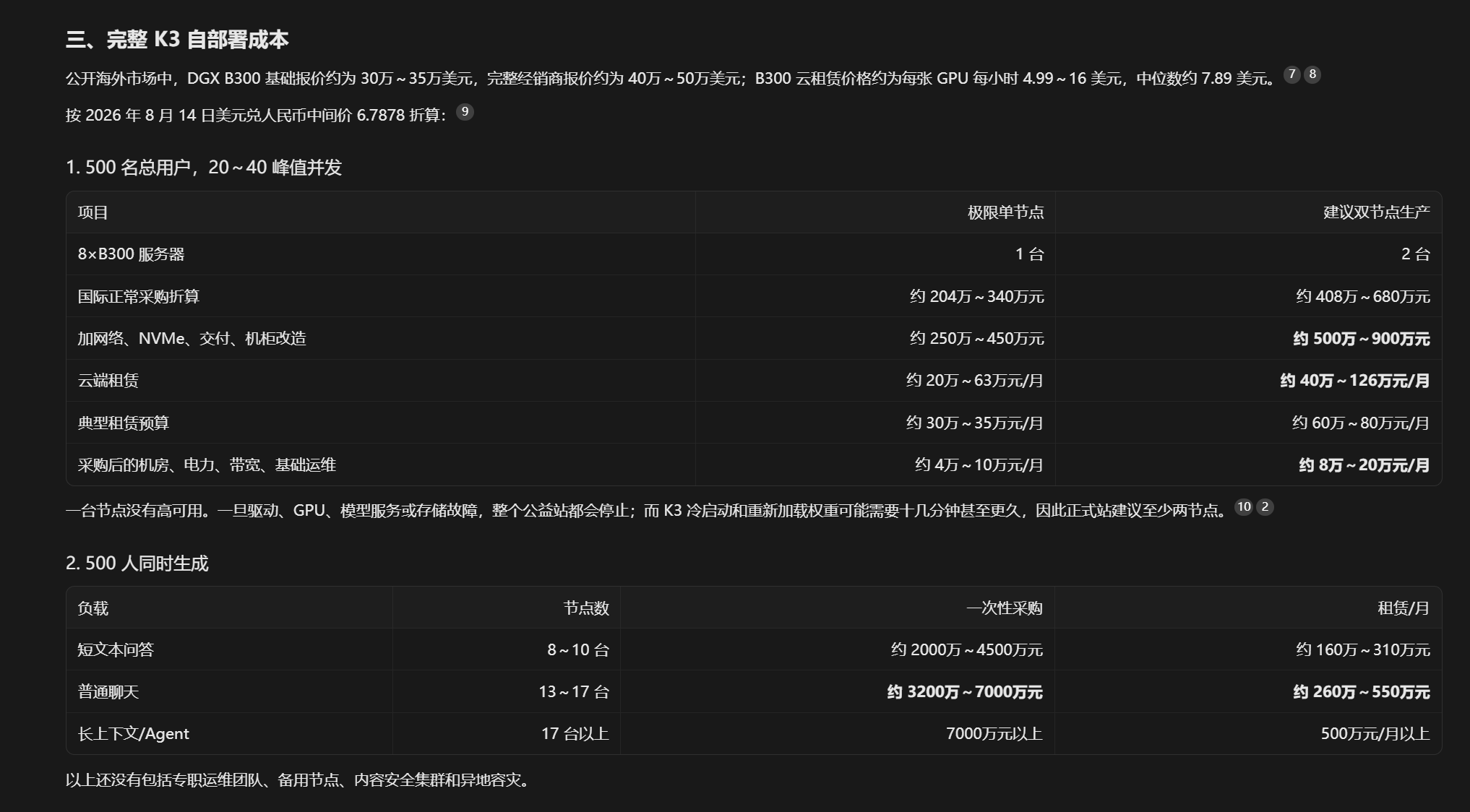Image resolution: width=1470 pixels, height=812 pixels.
Task: Open citation badge 7 after the DGX B300 pricing paragraph
Action: (x=1292, y=74)
